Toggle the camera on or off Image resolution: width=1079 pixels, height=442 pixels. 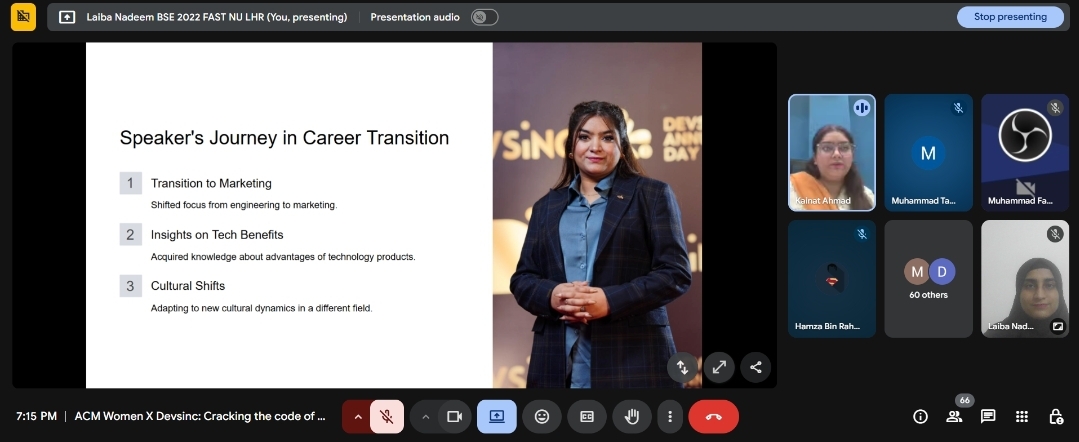click(x=454, y=416)
